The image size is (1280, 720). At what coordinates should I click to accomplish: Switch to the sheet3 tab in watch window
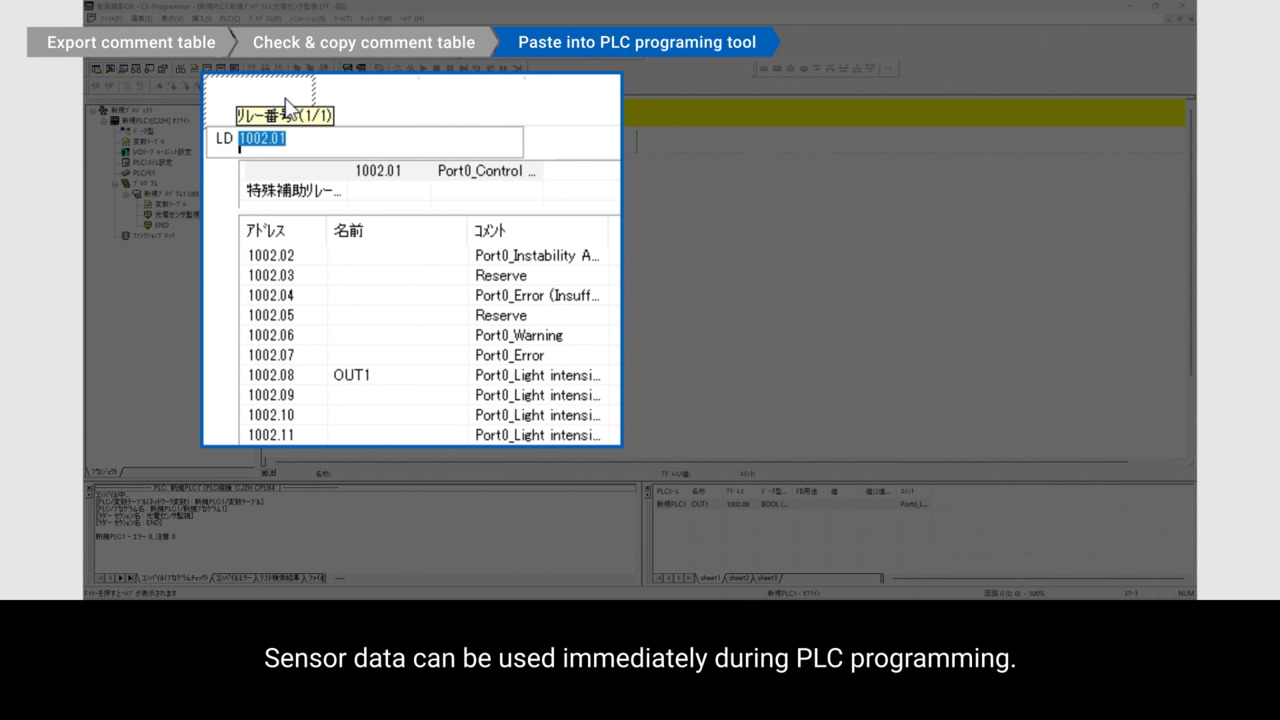click(x=767, y=578)
